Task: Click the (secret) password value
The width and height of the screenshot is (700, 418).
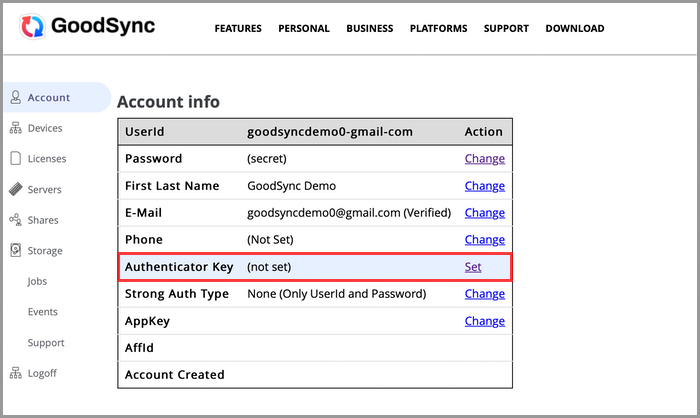Action: pos(267,159)
